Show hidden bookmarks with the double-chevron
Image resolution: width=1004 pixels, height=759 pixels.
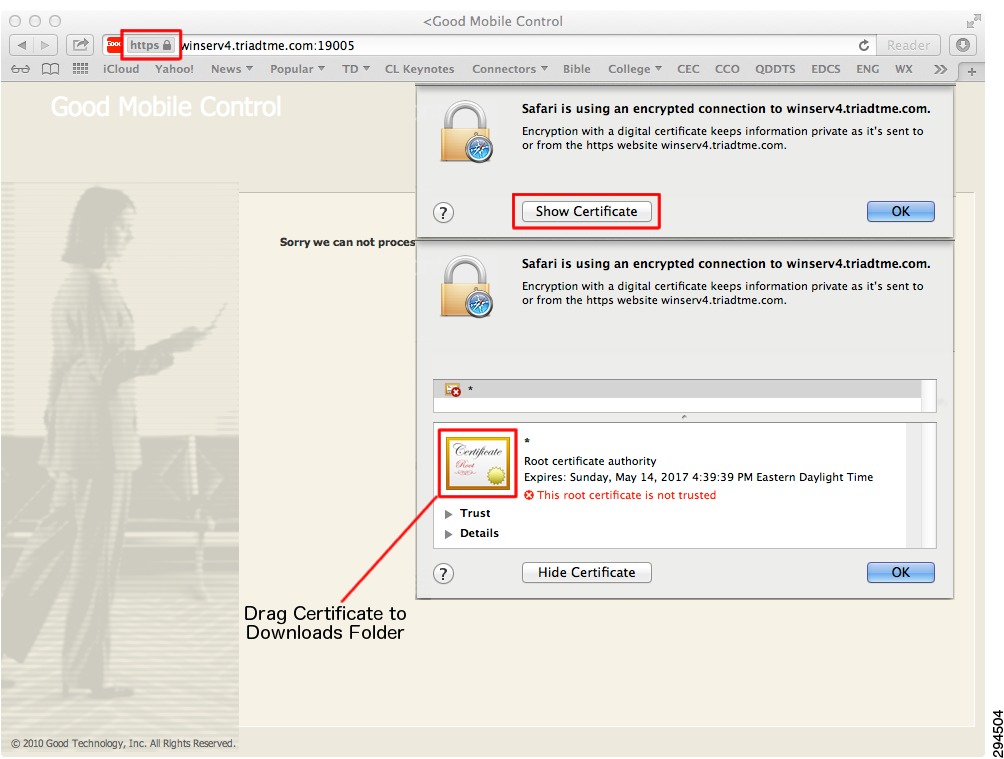click(940, 69)
